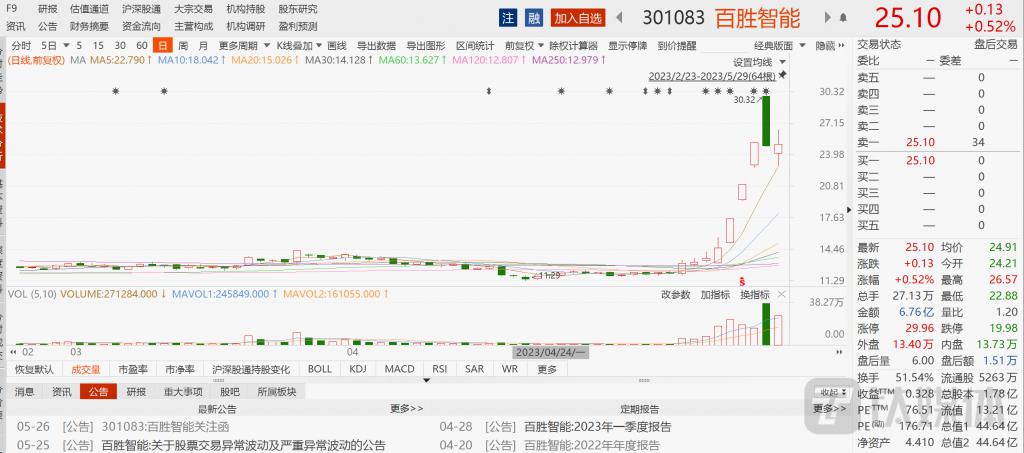The height and width of the screenshot is (453, 1024).
Task: Select the BOLL indicator tab
Action: point(319,369)
